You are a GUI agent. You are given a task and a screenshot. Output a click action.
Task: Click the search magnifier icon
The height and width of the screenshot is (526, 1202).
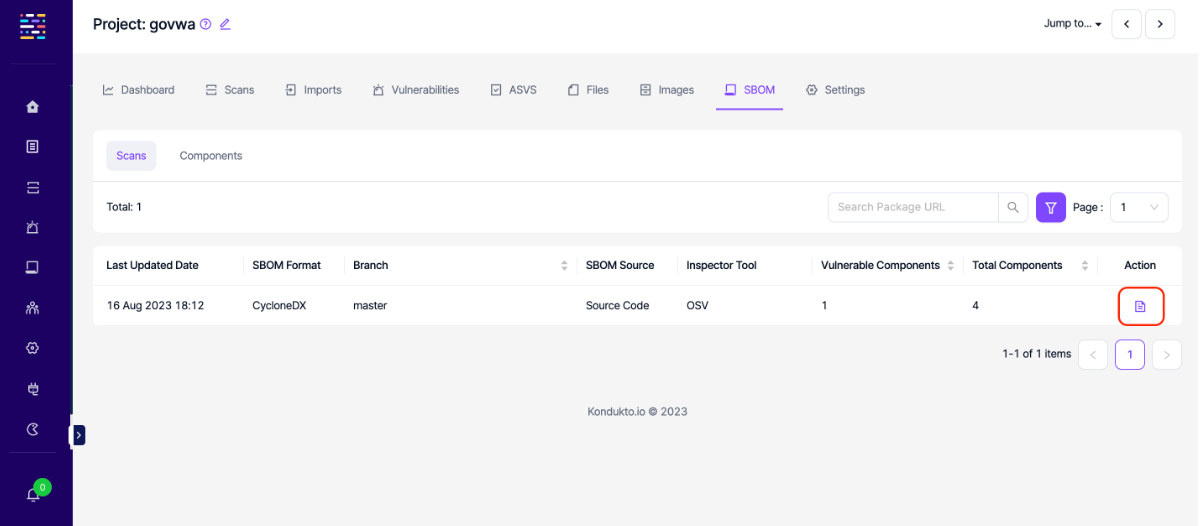(x=1013, y=207)
